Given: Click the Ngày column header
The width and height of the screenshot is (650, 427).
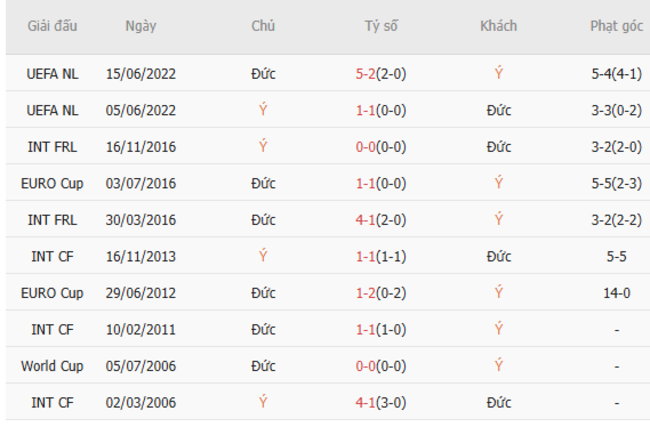Looking at the screenshot, I should tap(141, 26).
